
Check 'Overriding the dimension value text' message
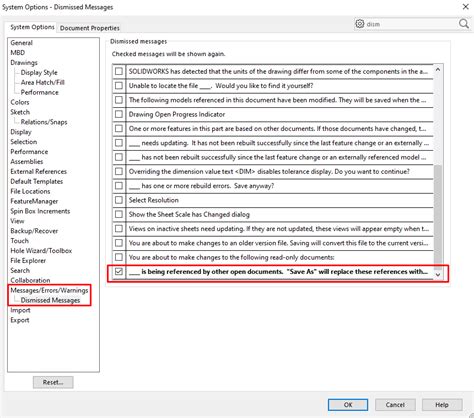[x=119, y=171]
